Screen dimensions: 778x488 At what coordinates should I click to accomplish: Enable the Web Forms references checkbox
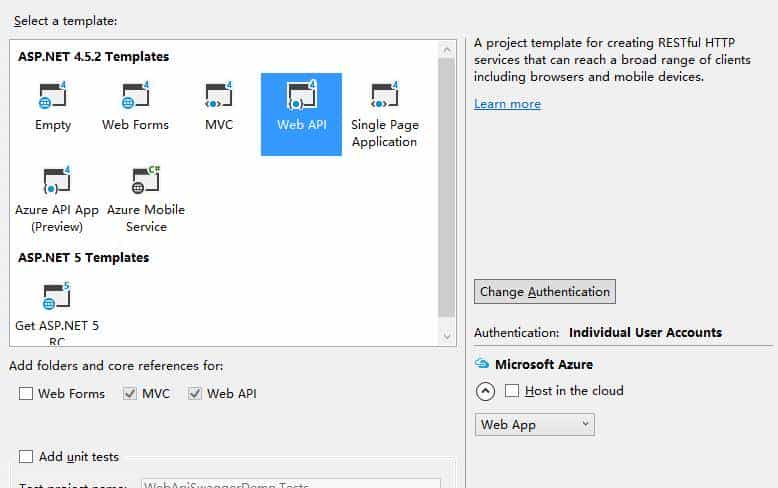pyautogui.click(x=26, y=394)
